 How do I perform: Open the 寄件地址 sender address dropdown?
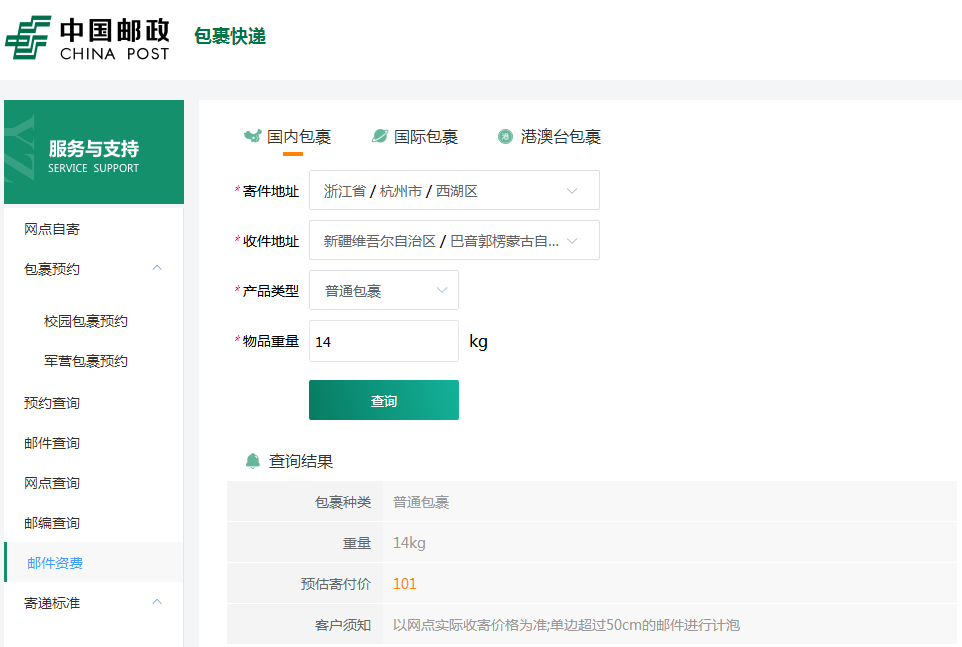click(x=454, y=190)
